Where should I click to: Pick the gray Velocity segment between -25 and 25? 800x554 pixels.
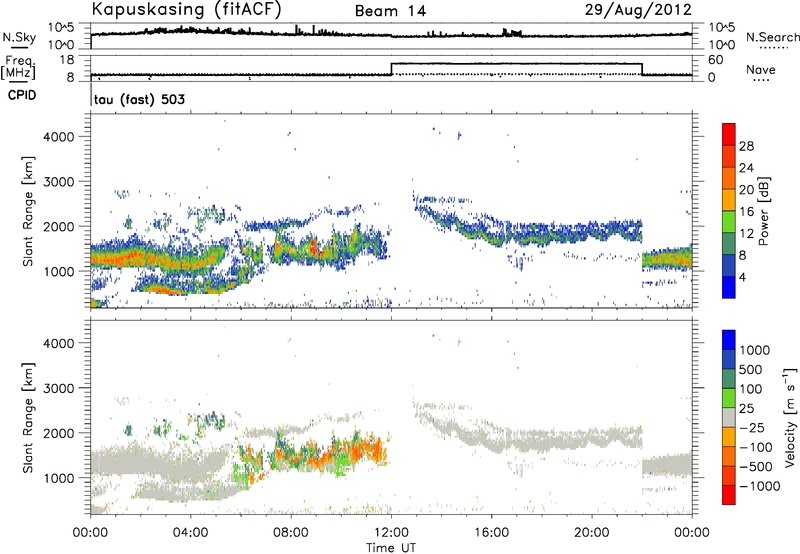tap(729, 417)
